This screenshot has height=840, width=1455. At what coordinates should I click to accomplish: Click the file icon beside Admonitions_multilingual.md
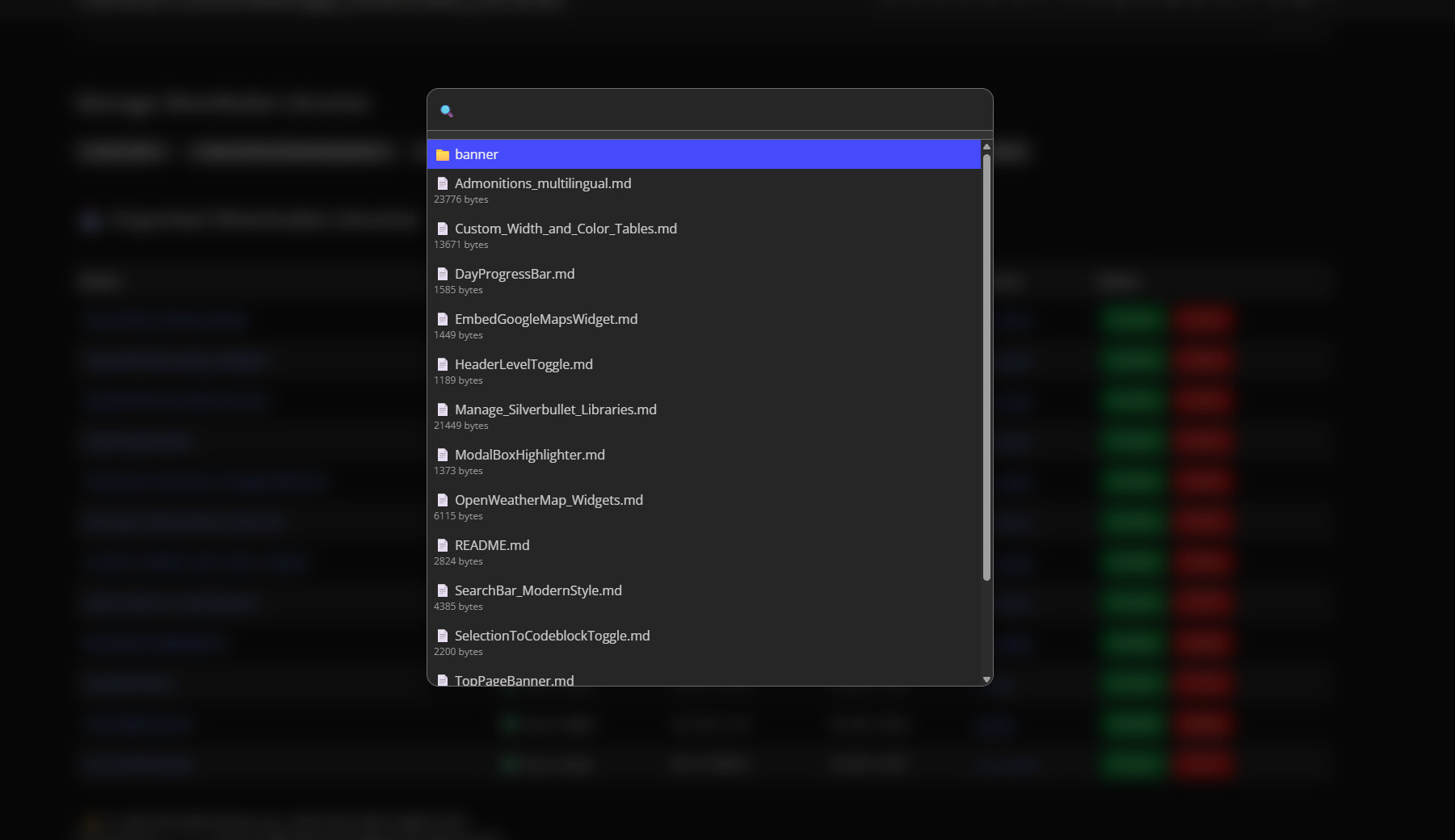(443, 184)
